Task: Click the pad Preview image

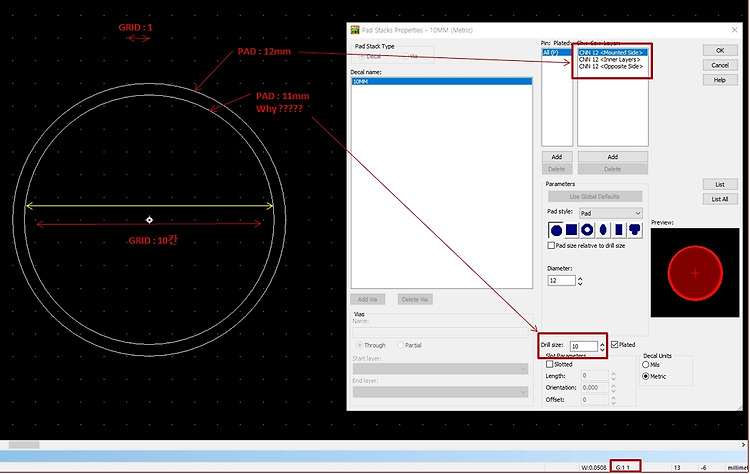Action: tap(695, 273)
